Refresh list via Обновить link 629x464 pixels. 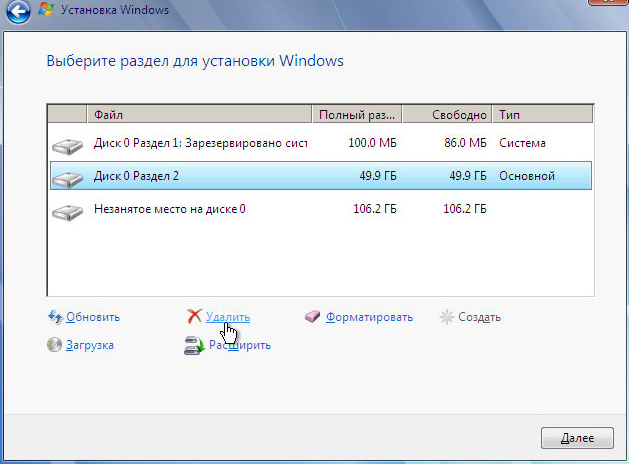coord(93,317)
